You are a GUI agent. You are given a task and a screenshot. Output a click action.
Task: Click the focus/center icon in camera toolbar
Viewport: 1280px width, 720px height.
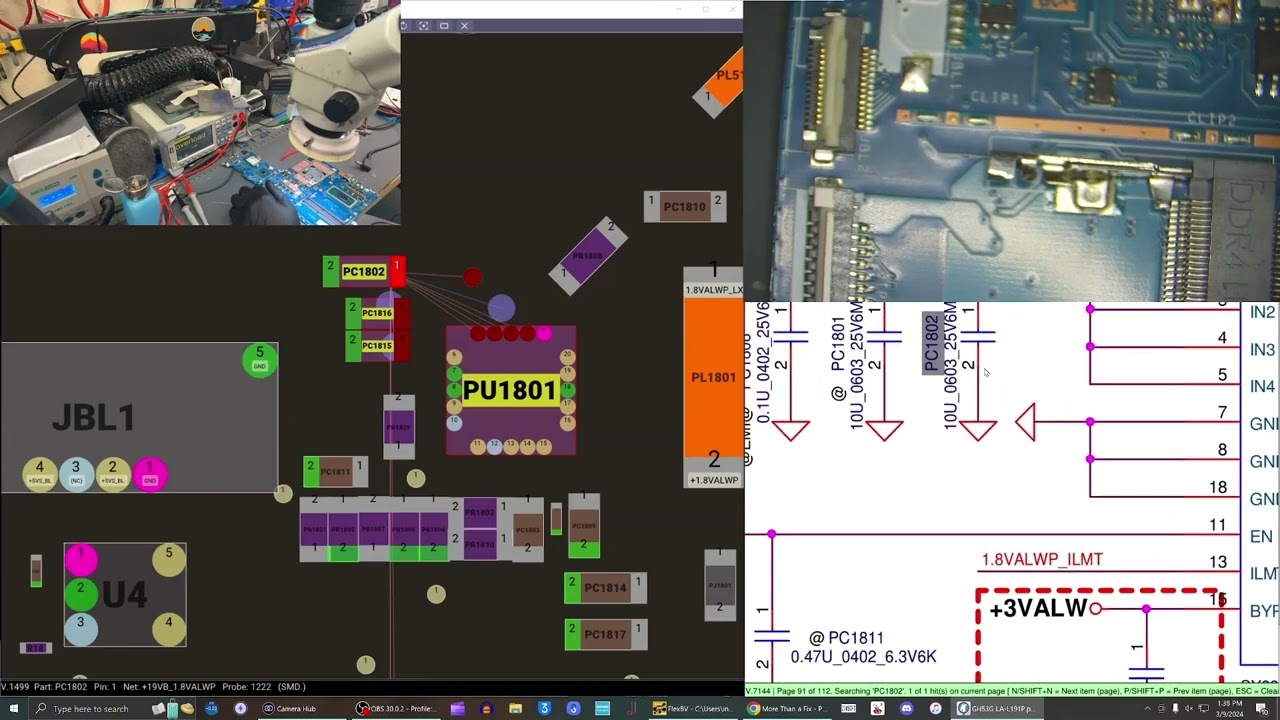point(423,25)
